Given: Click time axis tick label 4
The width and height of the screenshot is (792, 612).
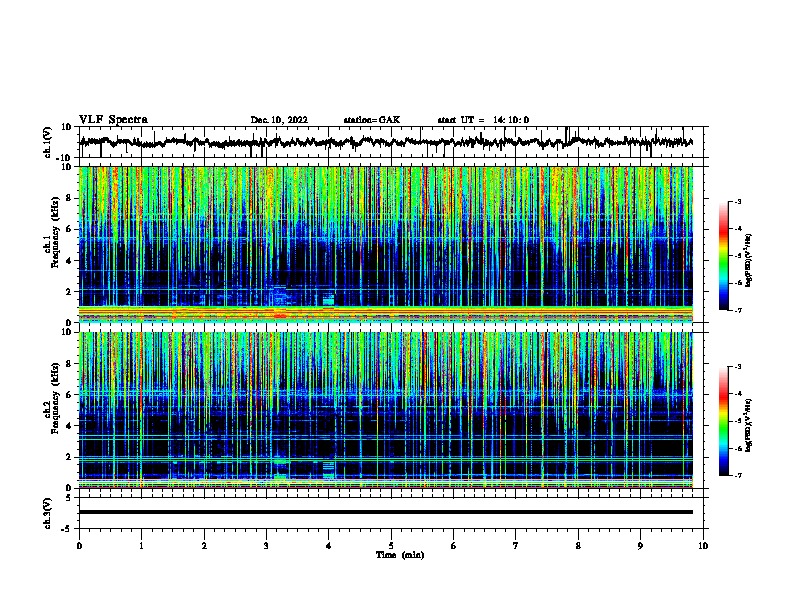Looking at the screenshot, I should pos(329,546).
